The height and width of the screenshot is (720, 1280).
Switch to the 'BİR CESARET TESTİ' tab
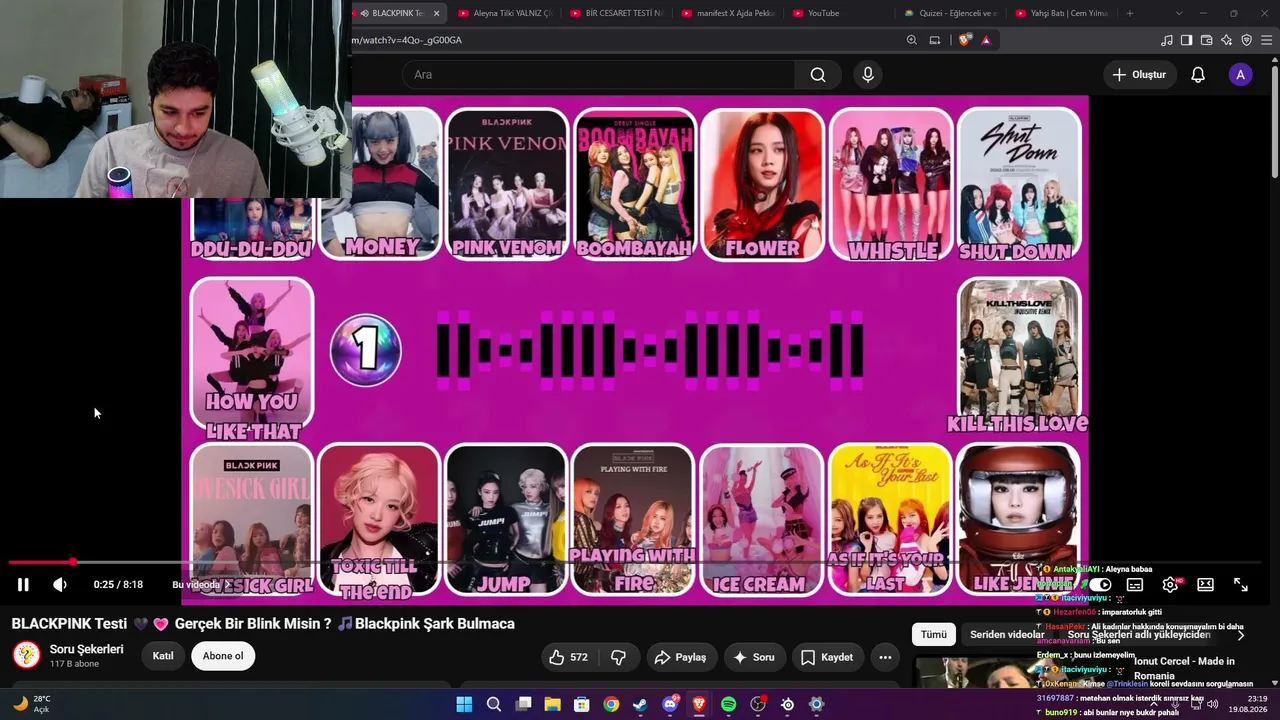(616, 13)
